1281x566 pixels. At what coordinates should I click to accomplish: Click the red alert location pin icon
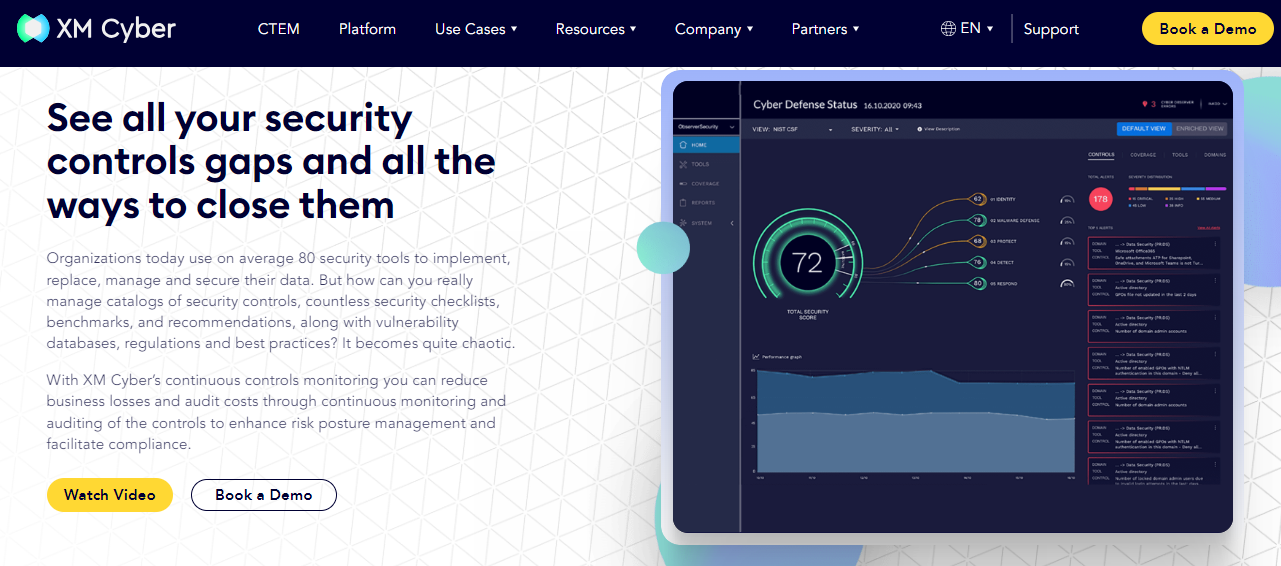point(1144,104)
